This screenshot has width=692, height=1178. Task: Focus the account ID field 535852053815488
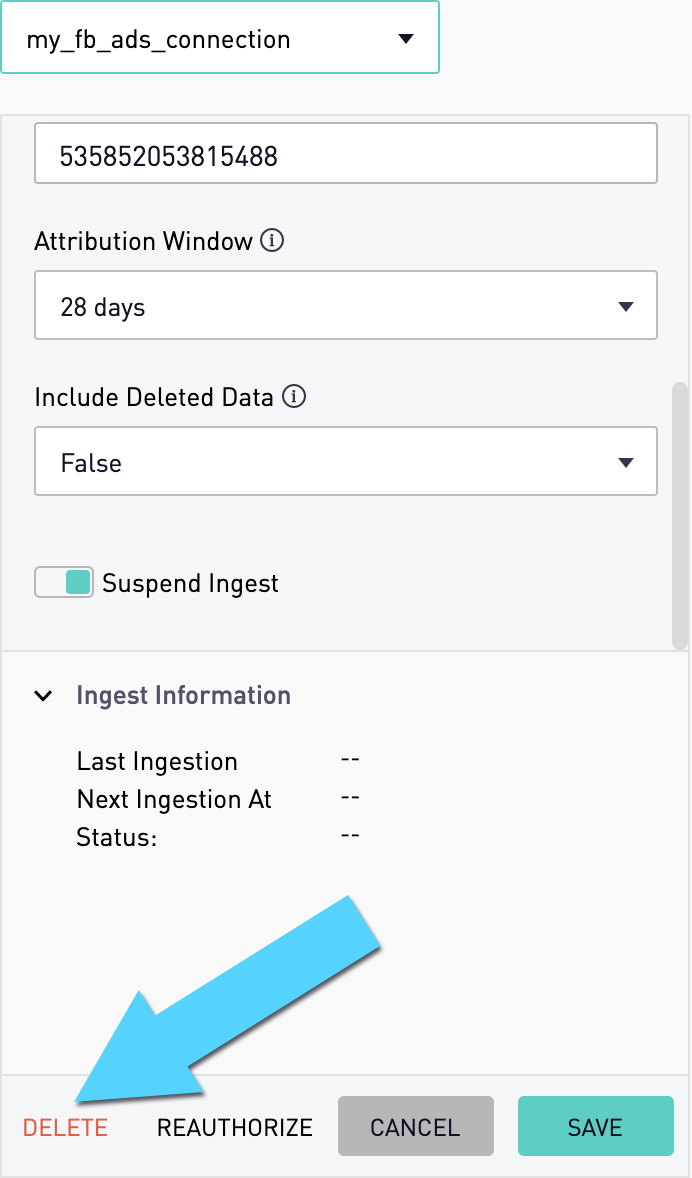(346, 154)
